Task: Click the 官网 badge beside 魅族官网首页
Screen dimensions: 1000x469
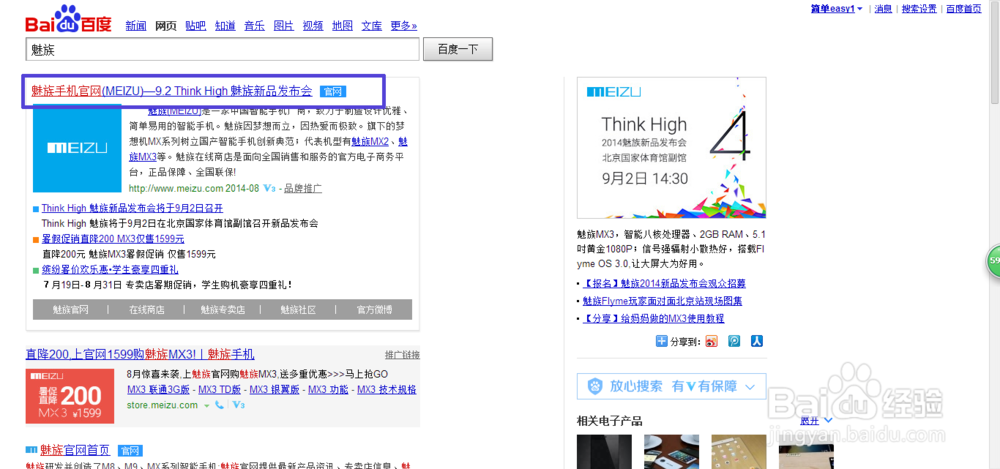Action: pos(130,450)
